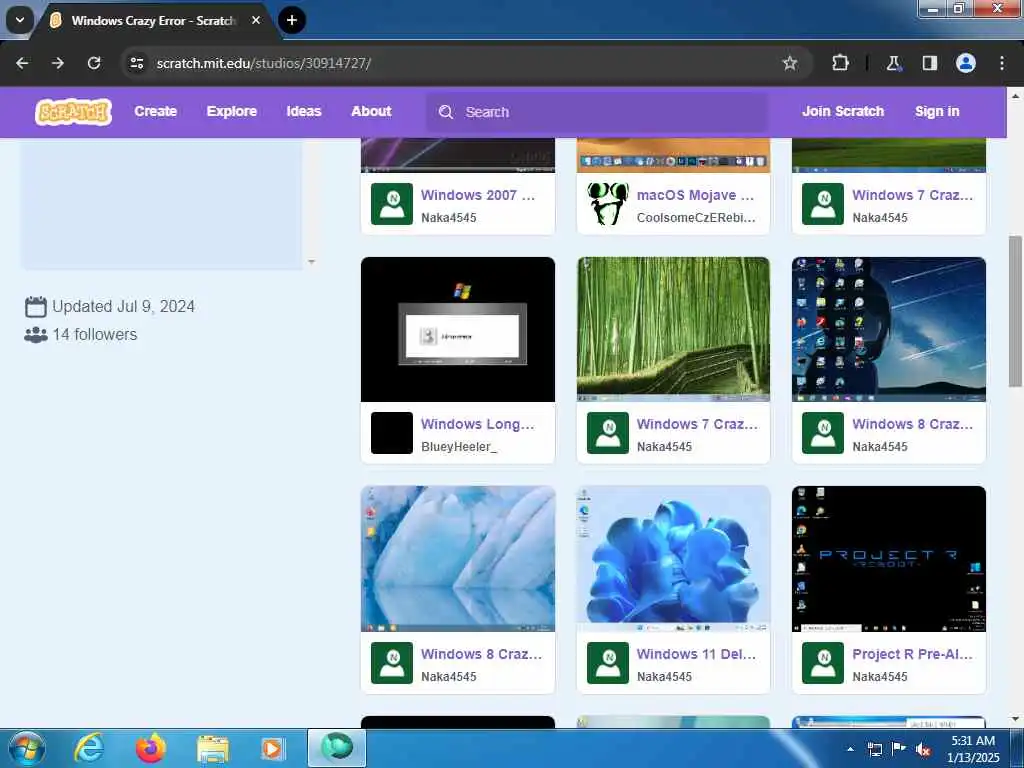This screenshot has height=768, width=1024.
Task: Click the Scratch logo
Action: click(x=73, y=112)
